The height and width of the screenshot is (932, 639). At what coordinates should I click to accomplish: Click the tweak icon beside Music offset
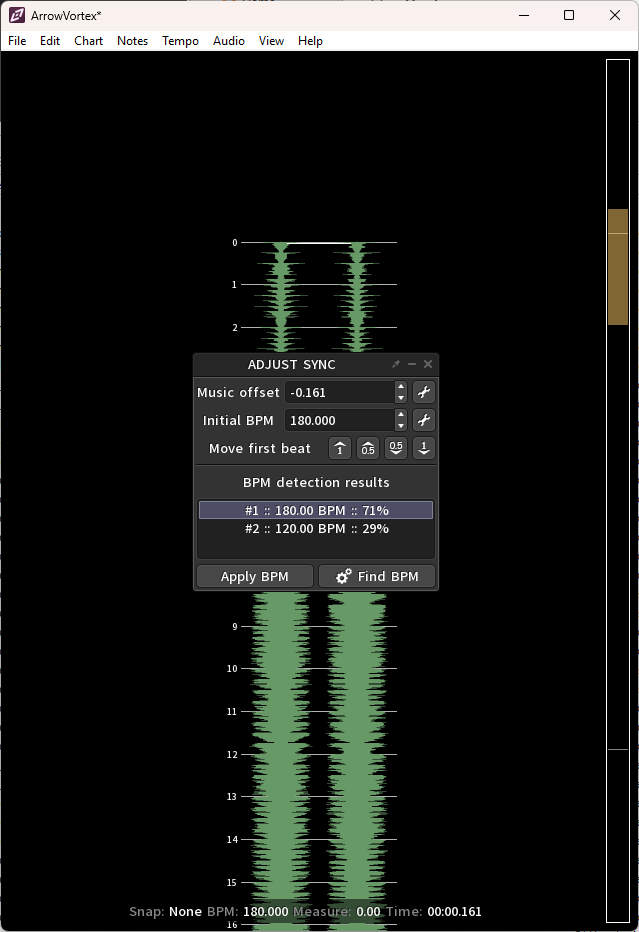(x=424, y=392)
